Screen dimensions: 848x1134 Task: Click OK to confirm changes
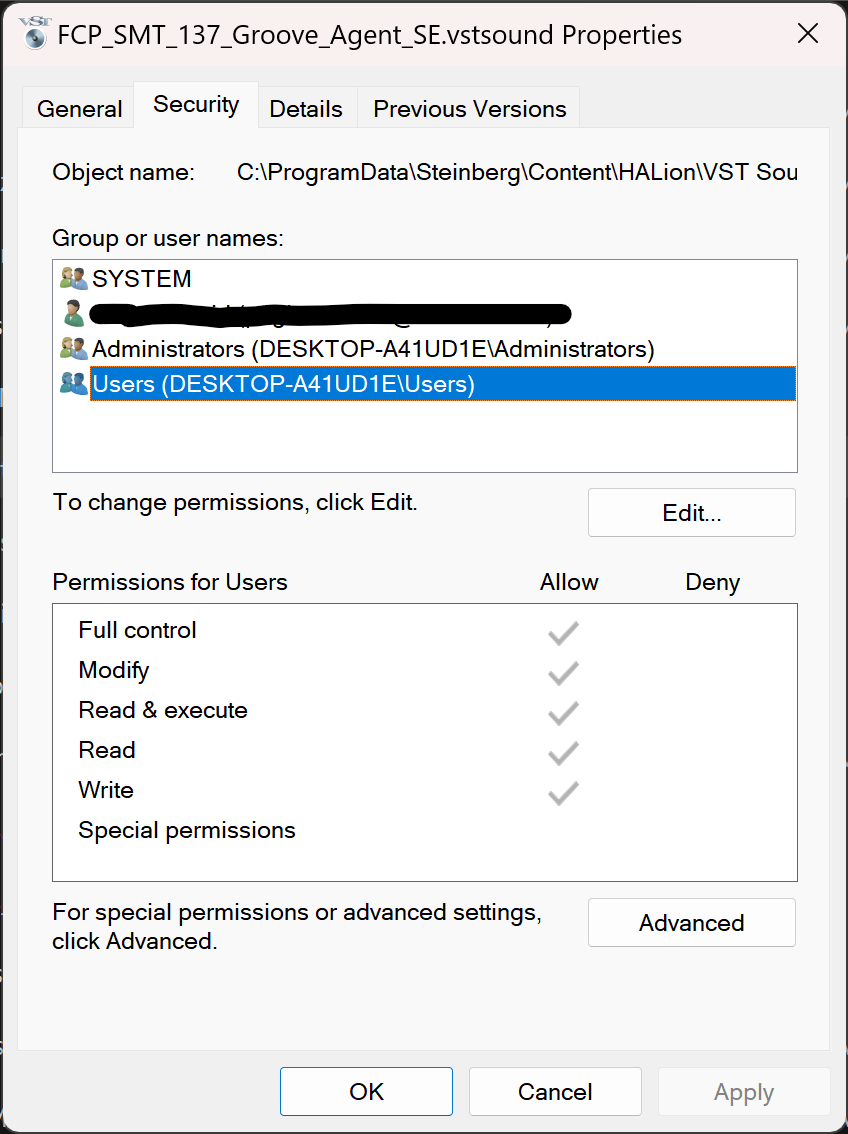coord(366,1091)
